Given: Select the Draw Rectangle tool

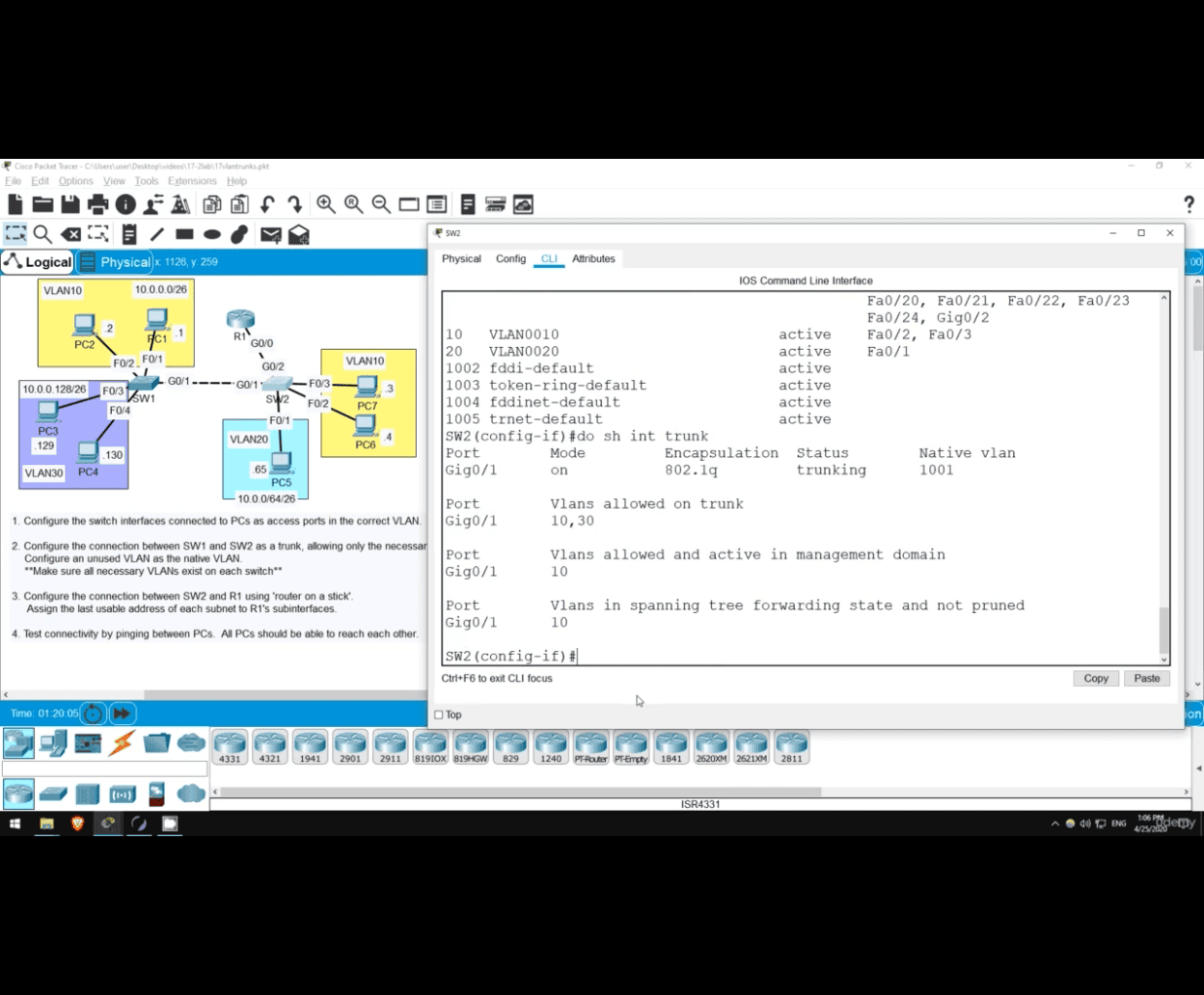Looking at the screenshot, I should coord(184,234).
